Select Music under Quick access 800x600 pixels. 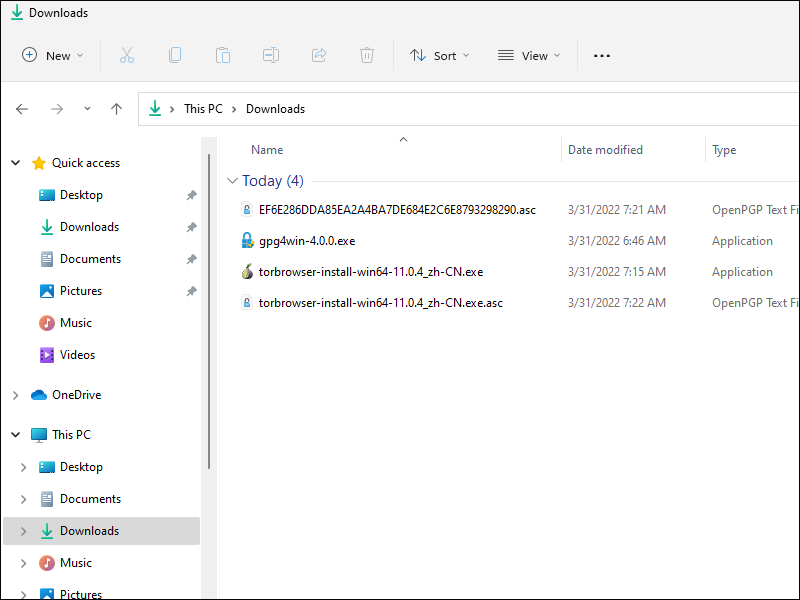pyautogui.click(x=75, y=323)
